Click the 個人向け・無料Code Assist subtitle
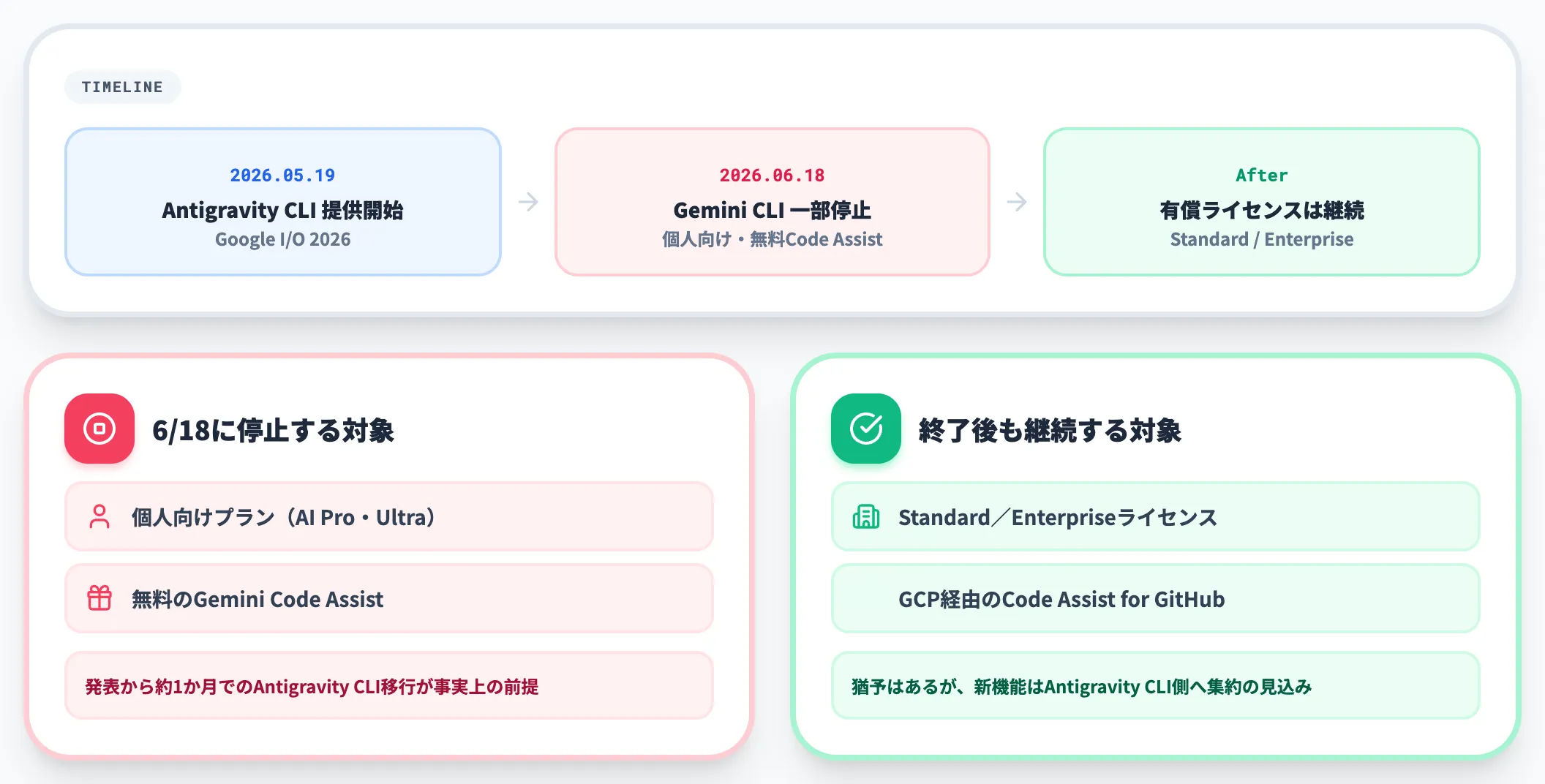The width and height of the screenshot is (1545, 784). [772, 239]
